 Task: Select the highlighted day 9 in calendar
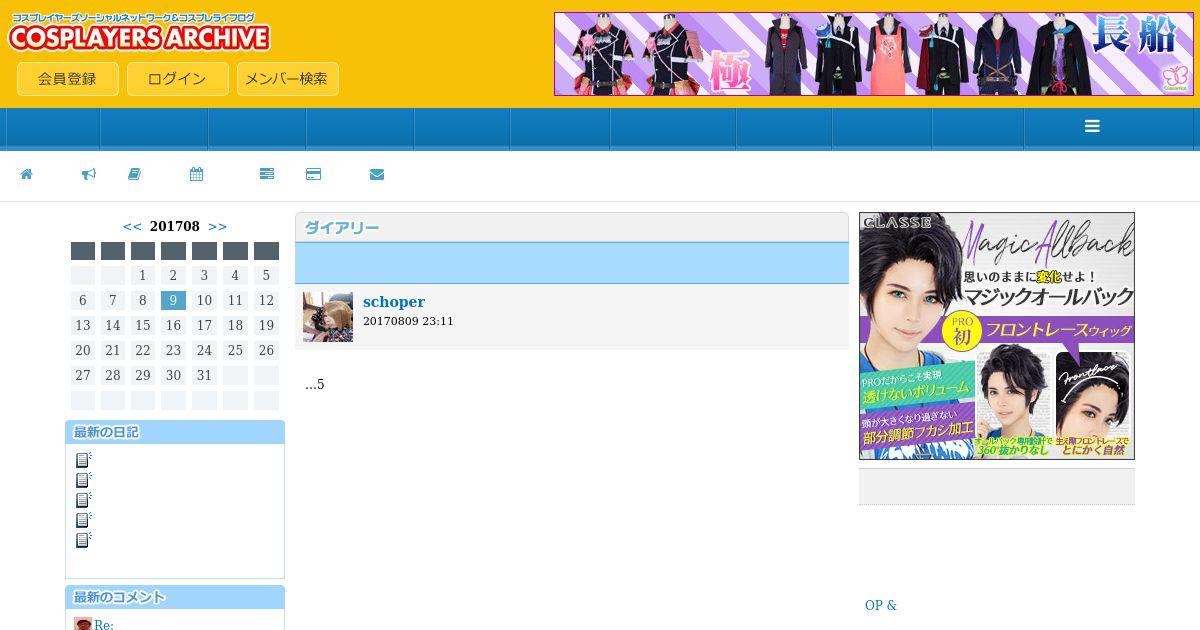[x=173, y=300]
